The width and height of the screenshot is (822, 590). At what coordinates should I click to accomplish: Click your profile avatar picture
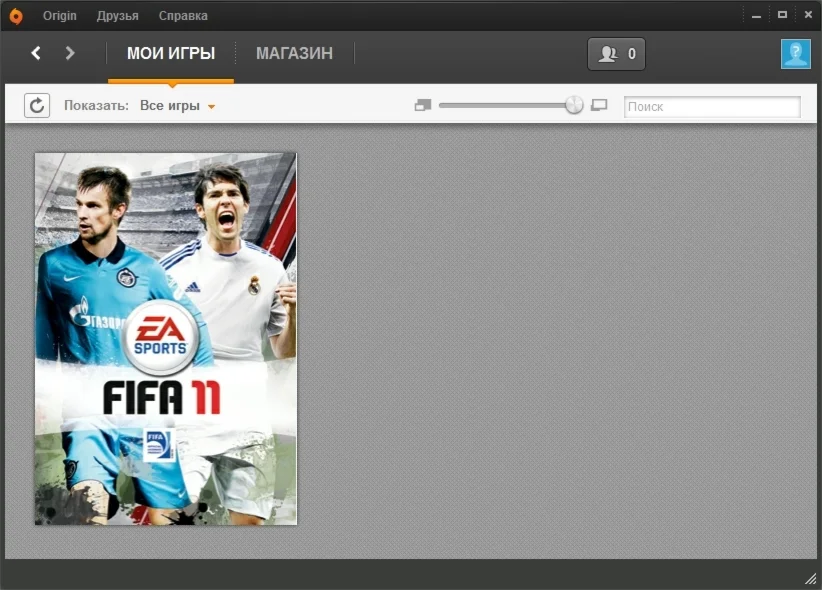795,54
